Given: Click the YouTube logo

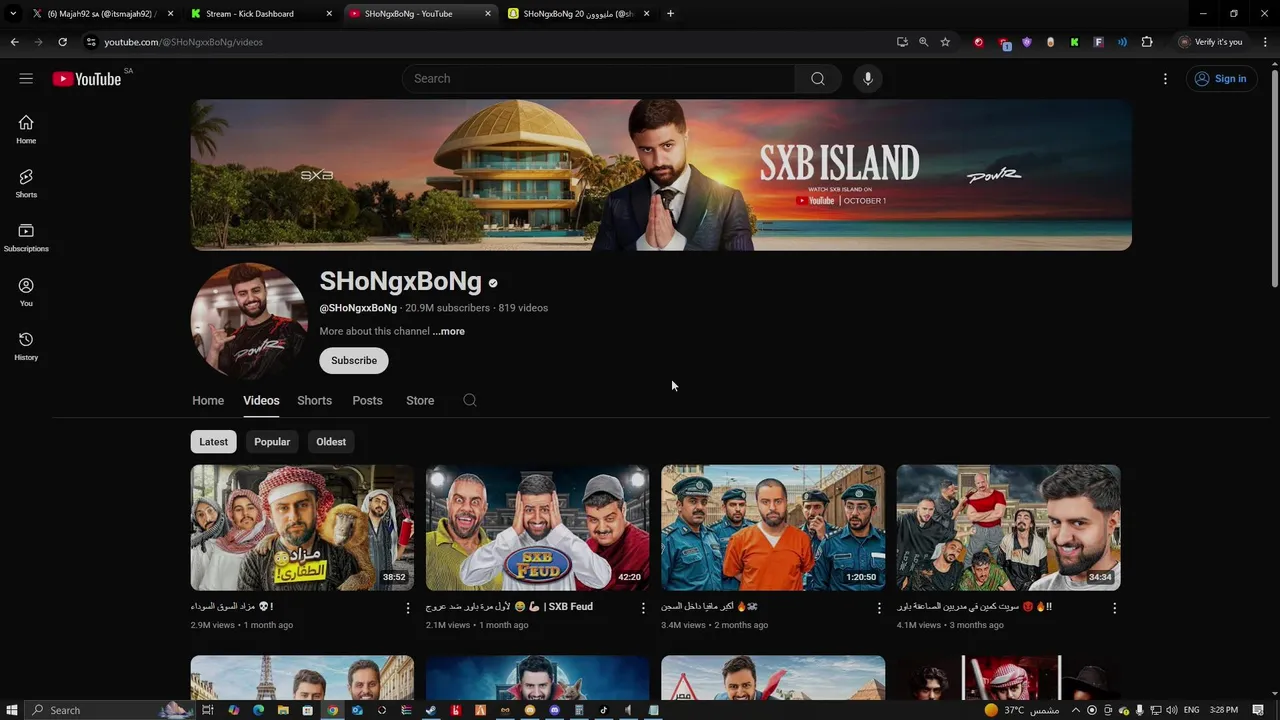Looking at the screenshot, I should 87,79.
